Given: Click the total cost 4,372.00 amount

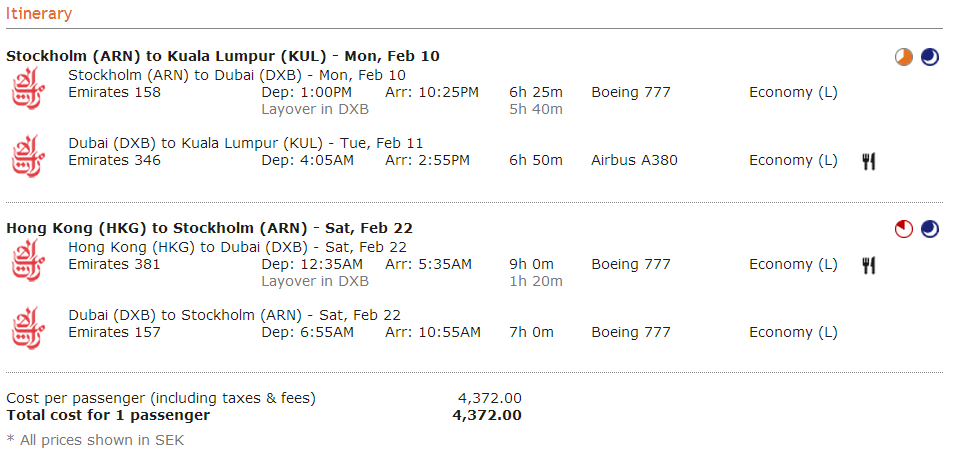Looking at the screenshot, I should click(x=486, y=415).
